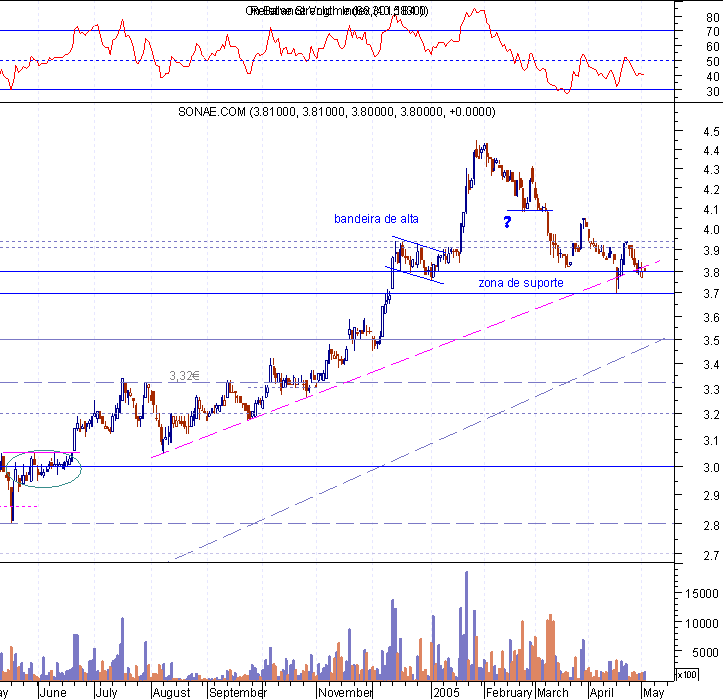This screenshot has height=699, width=723.
Task: Click the '3,32€' resistance level label
Action: (x=184, y=376)
